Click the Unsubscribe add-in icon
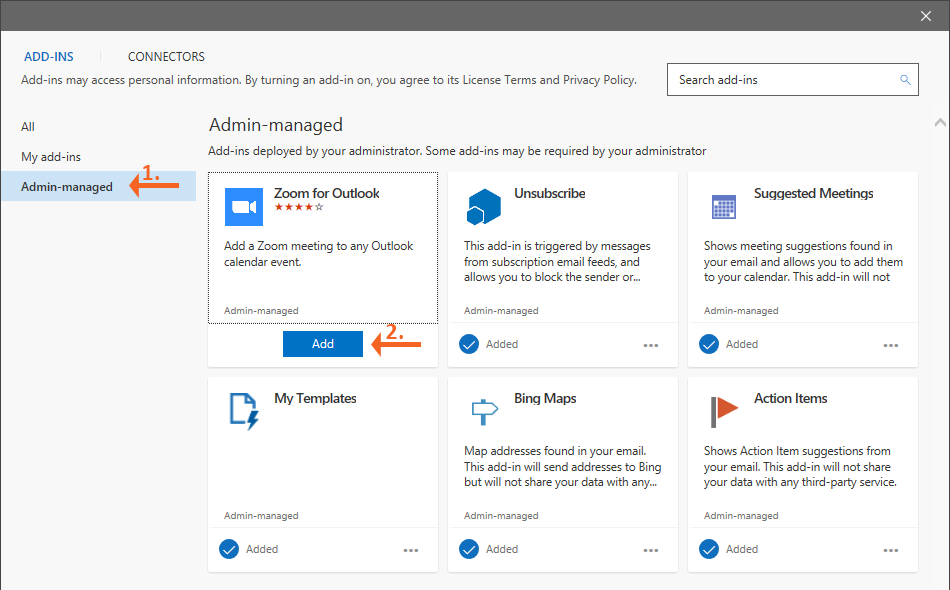The height and width of the screenshot is (590, 950). (483, 205)
